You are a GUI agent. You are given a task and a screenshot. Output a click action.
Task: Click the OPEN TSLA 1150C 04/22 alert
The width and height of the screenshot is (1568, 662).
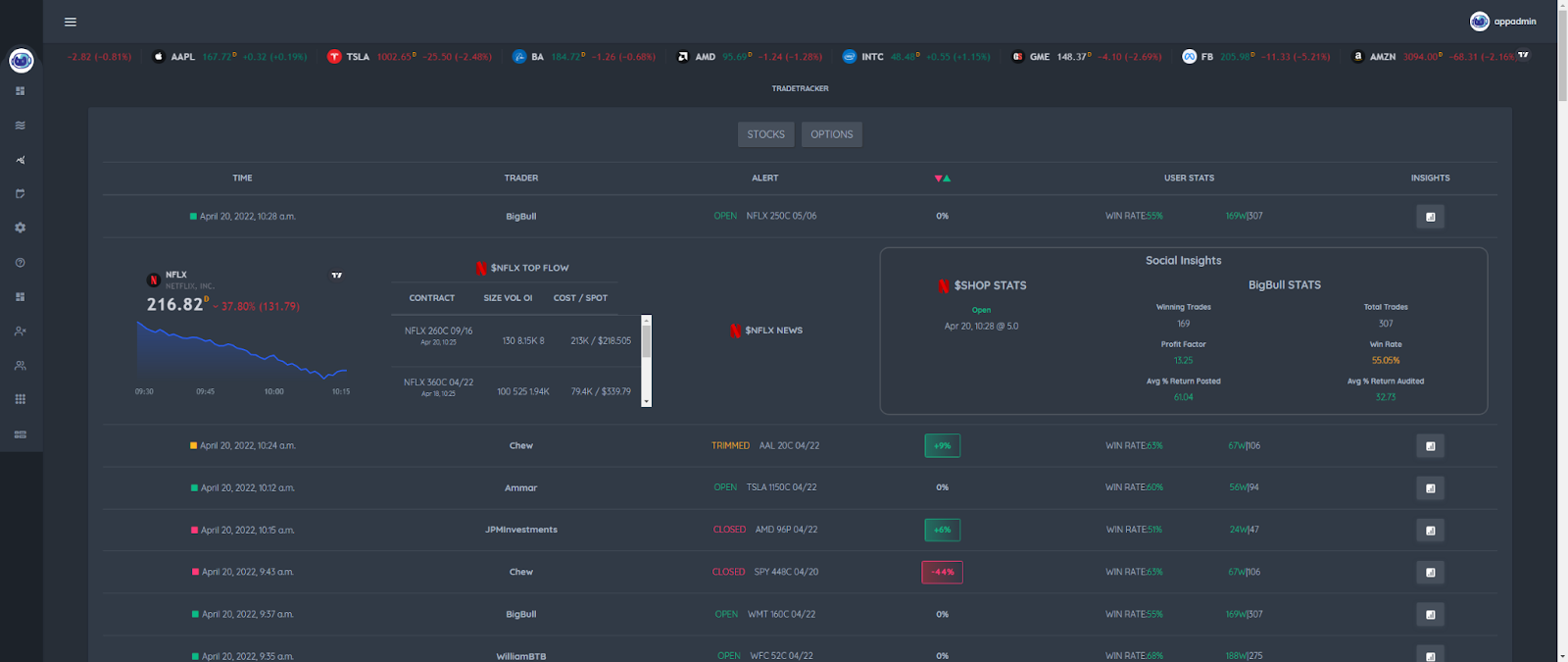pyautogui.click(x=765, y=487)
